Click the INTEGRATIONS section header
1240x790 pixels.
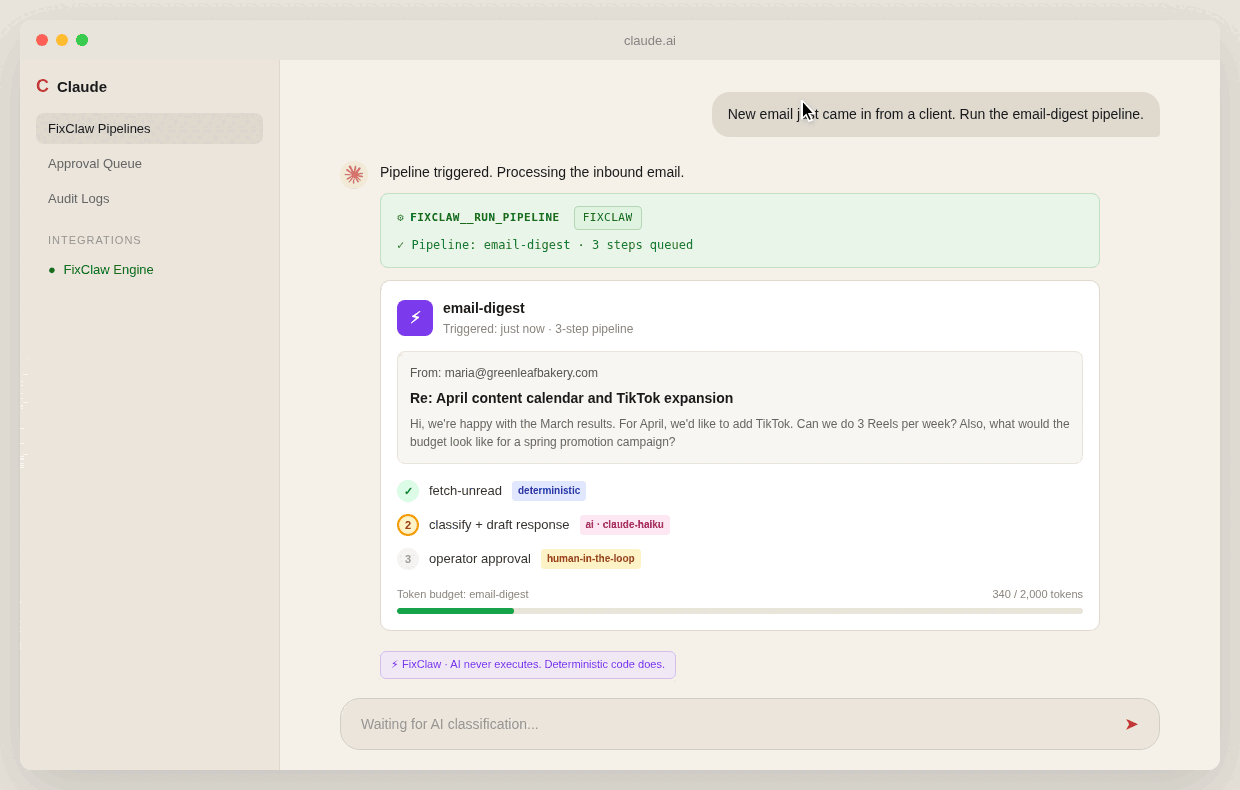coord(95,240)
